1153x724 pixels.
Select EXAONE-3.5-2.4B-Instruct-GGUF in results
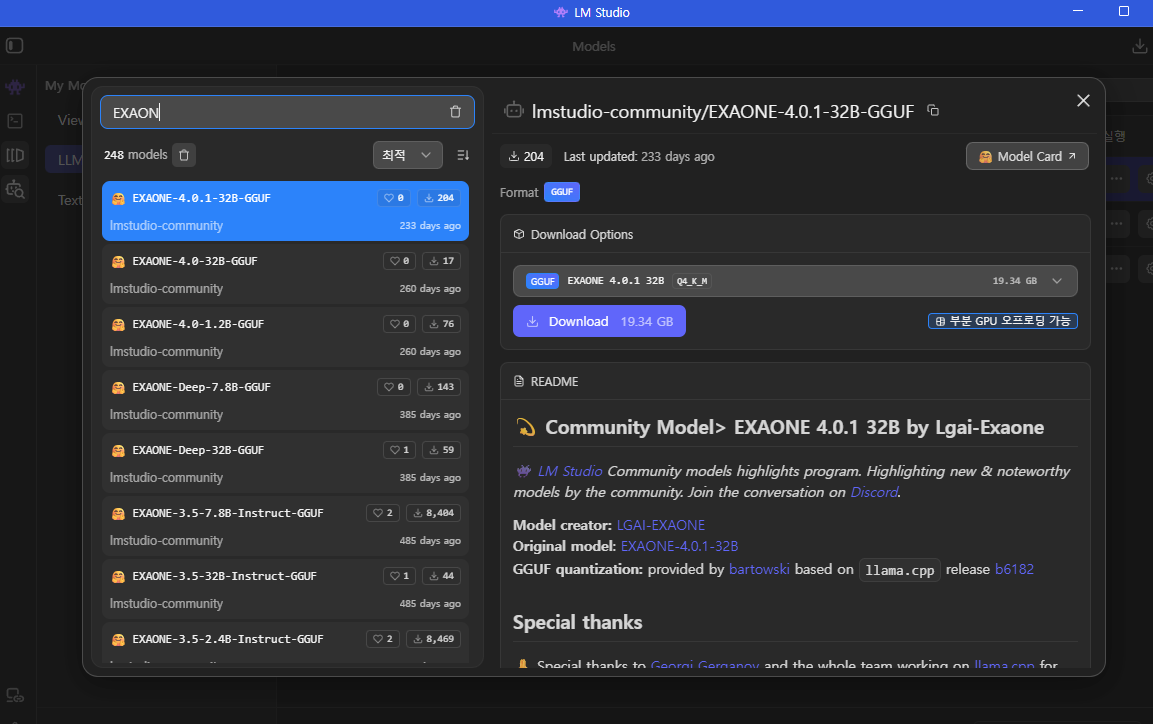coord(285,644)
